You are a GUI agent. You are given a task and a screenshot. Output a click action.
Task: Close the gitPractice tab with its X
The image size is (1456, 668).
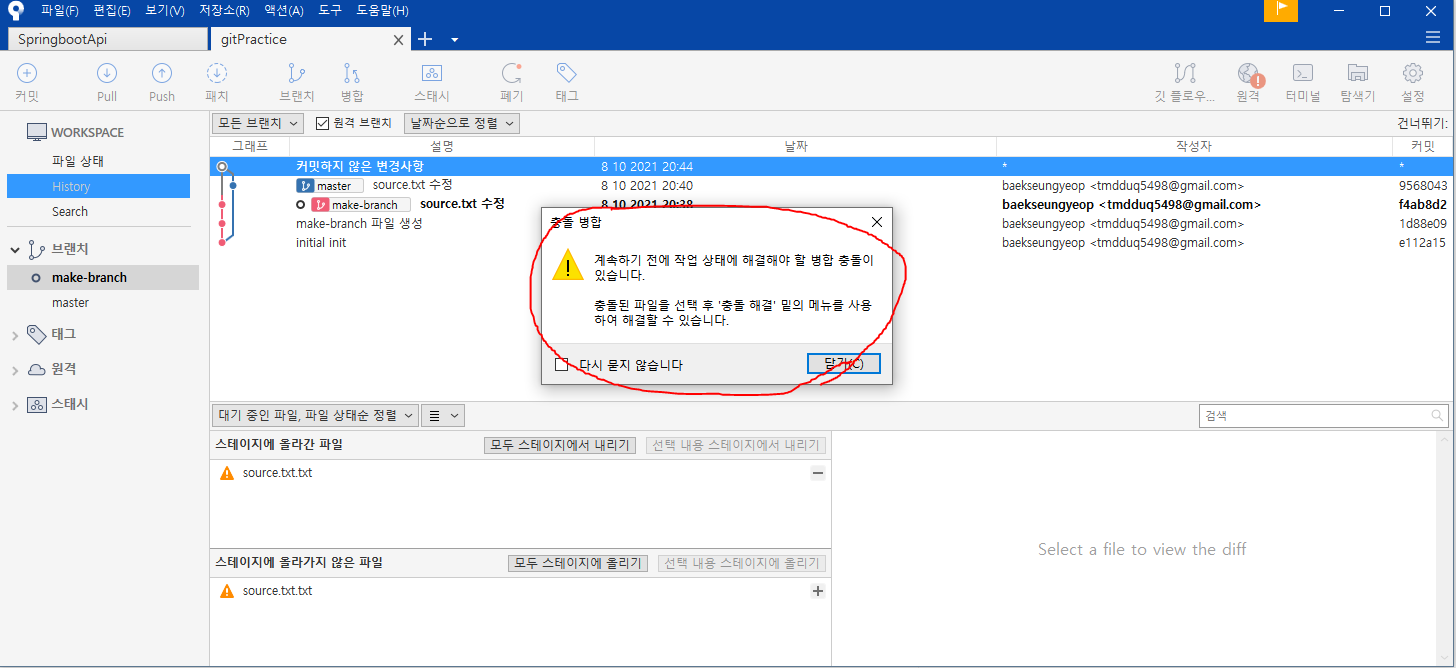[x=399, y=40]
